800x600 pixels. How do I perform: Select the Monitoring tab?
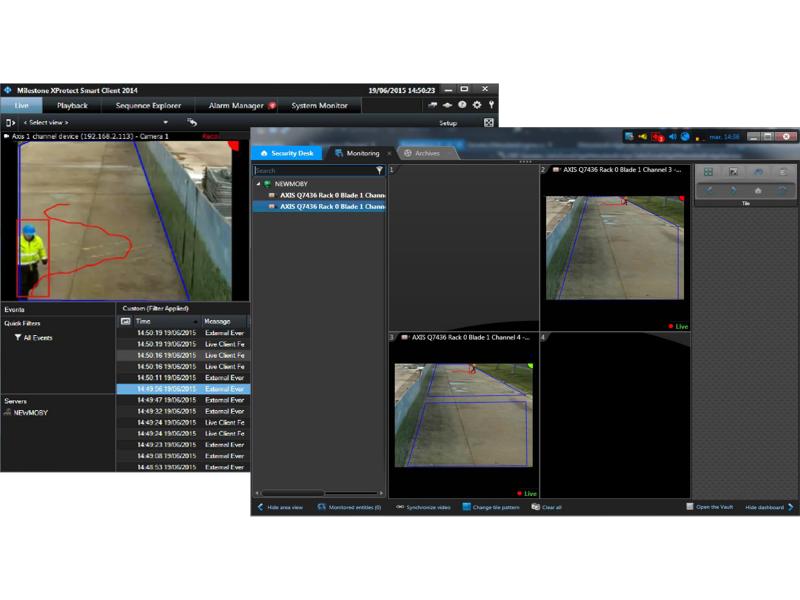(x=363, y=153)
